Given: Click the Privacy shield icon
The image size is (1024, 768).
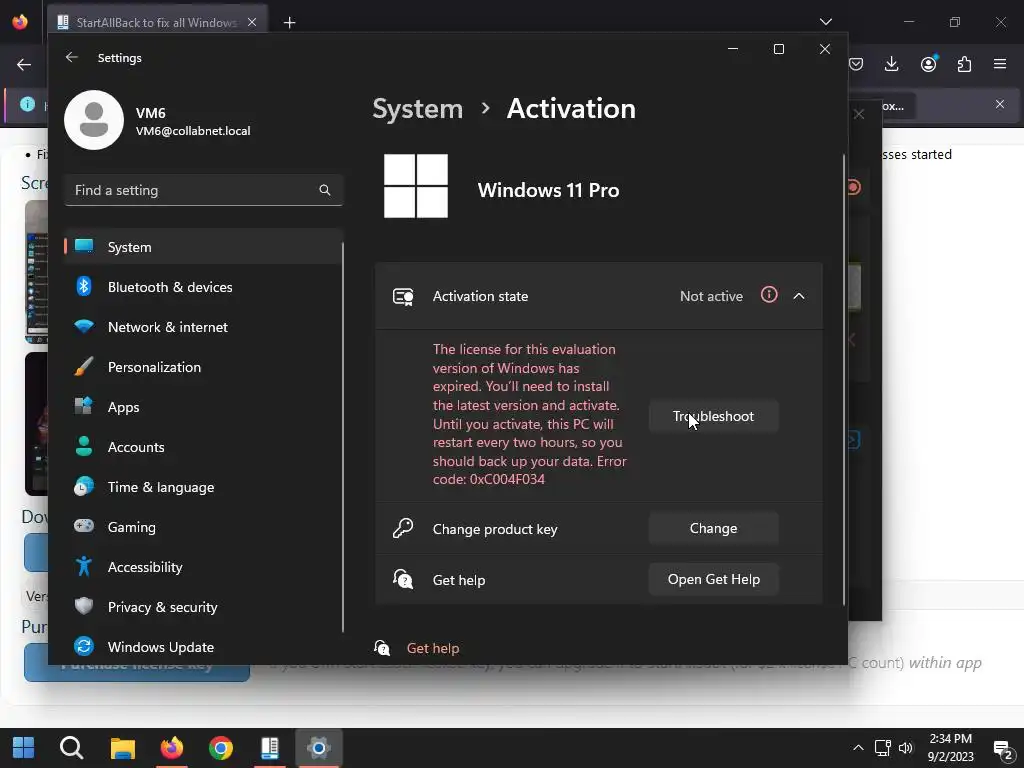Looking at the screenshot, I should point(84,606).
